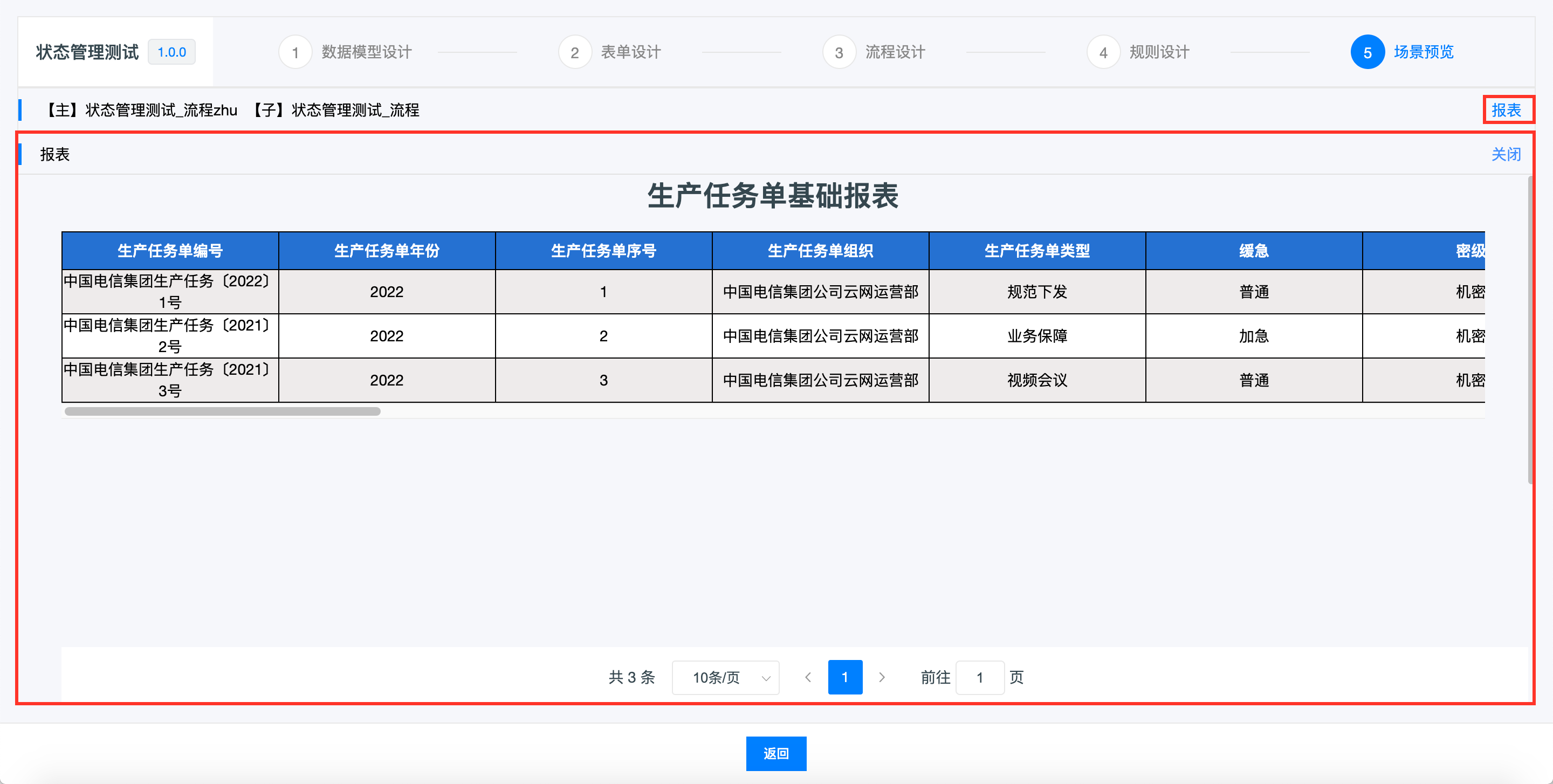Viewport: 1553px width, 784px height.
Task: Click the table horizontal scrollbar thumb
Action: [x=223, y=411]
